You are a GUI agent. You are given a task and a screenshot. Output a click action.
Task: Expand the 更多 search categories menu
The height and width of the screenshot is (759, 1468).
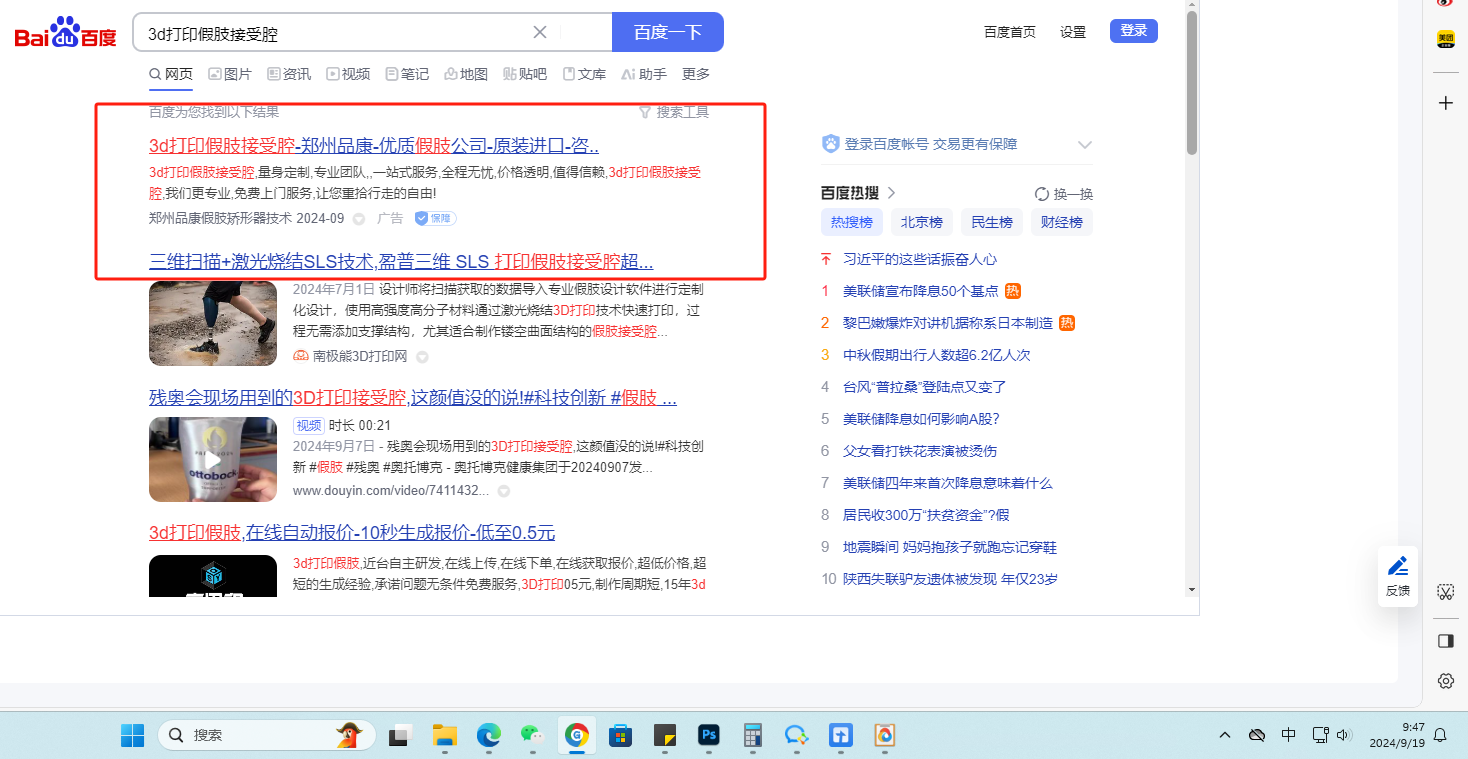coord(696,74)
